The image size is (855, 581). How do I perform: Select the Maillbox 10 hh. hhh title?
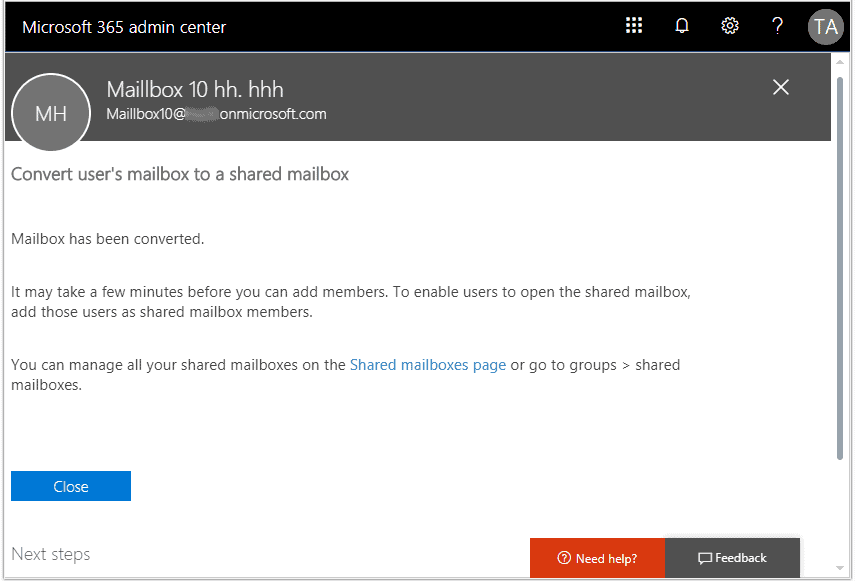[x=194, y=89]
